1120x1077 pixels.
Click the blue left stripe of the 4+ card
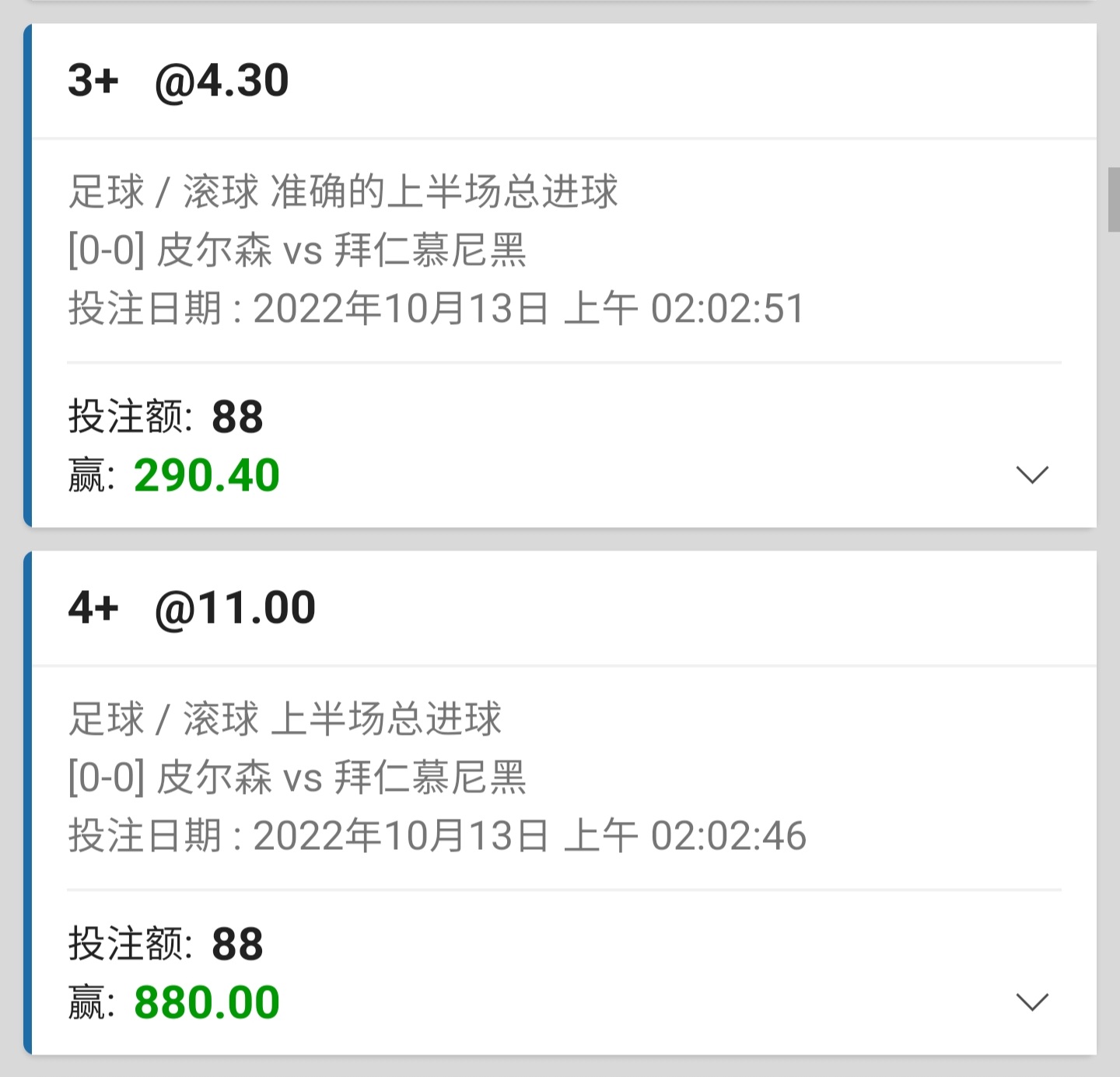[28, 803]
